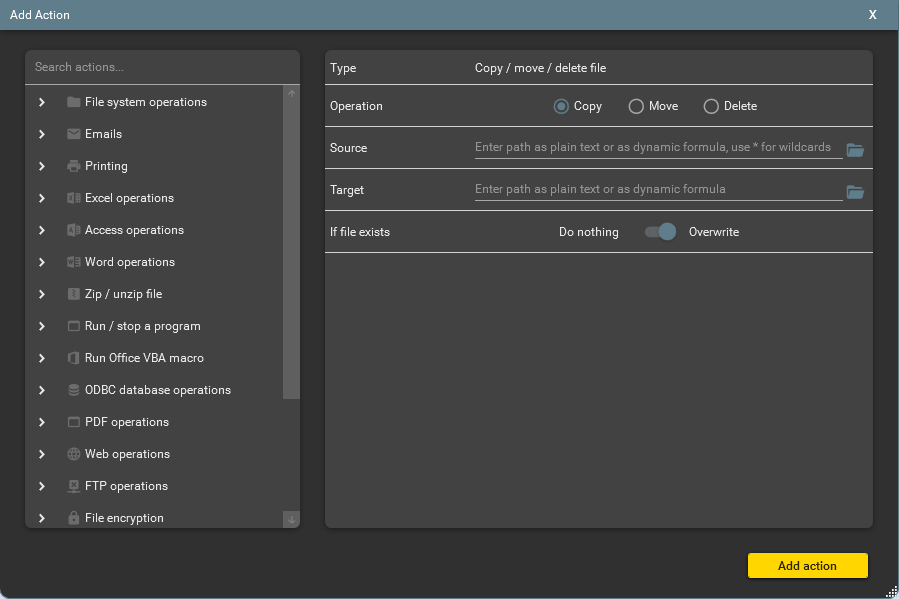Click the Printing printer icon
This screenshot has width=899, height=599.
pyautogui.click(x=73, y=166)
